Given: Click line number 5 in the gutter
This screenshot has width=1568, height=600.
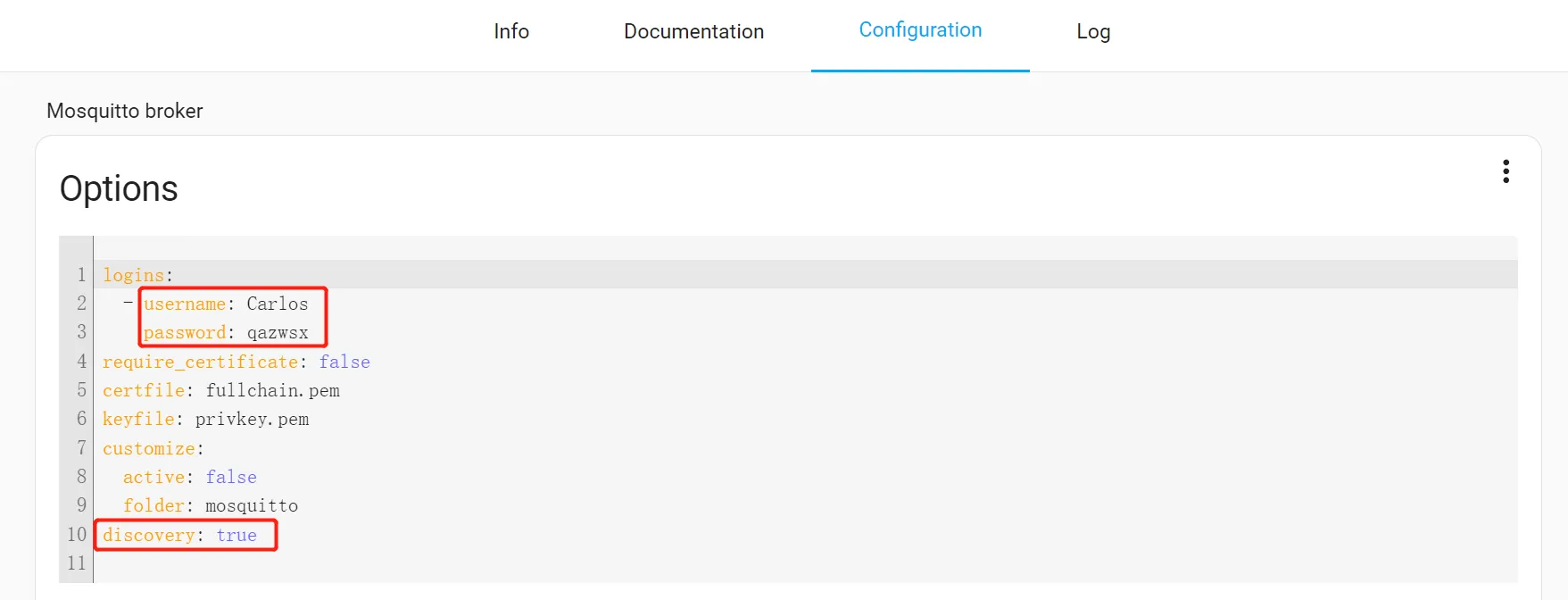Looking at the screenshot, I should click(x=81, y=391).
